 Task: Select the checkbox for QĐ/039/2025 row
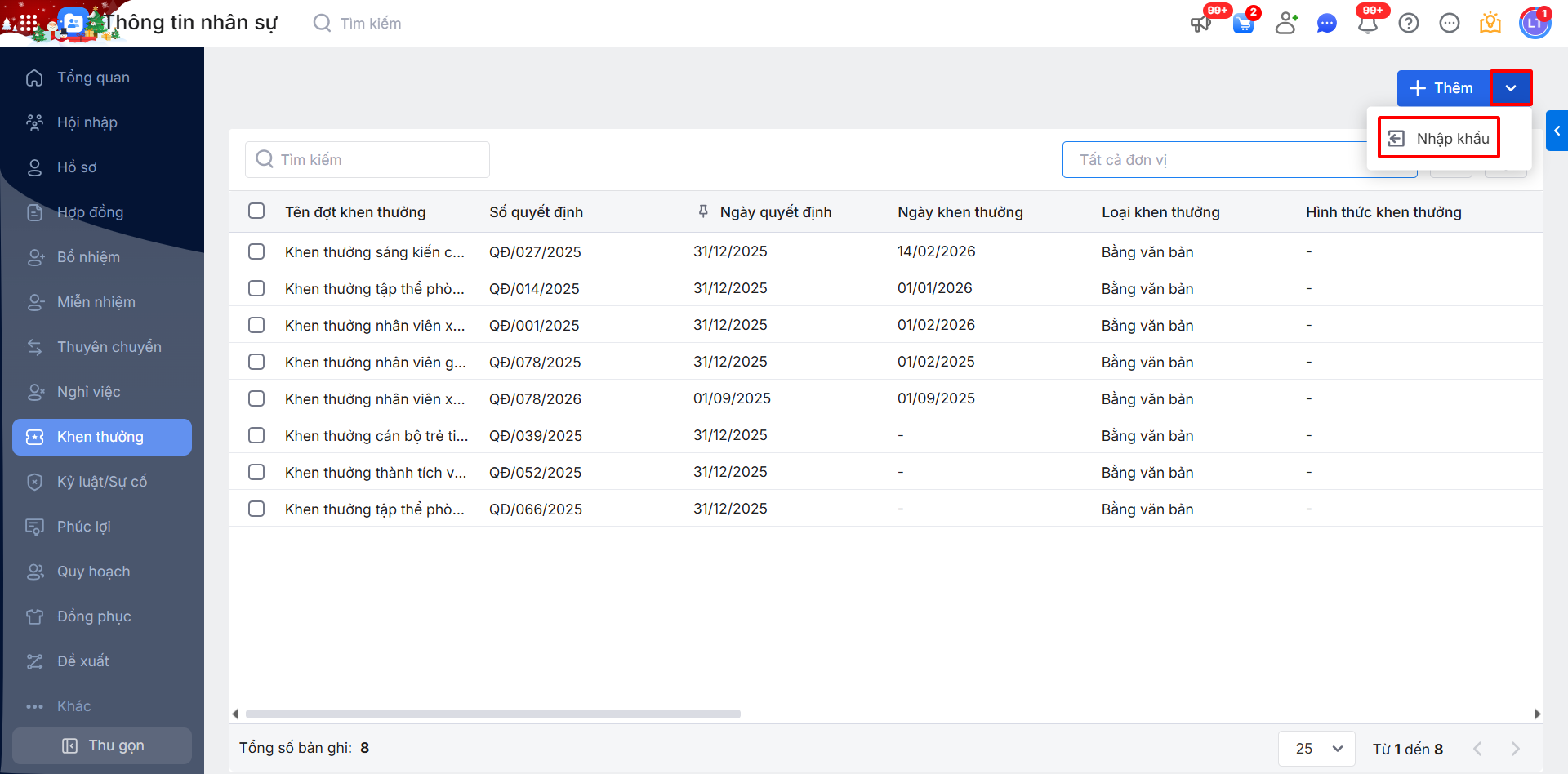[256, 435]
